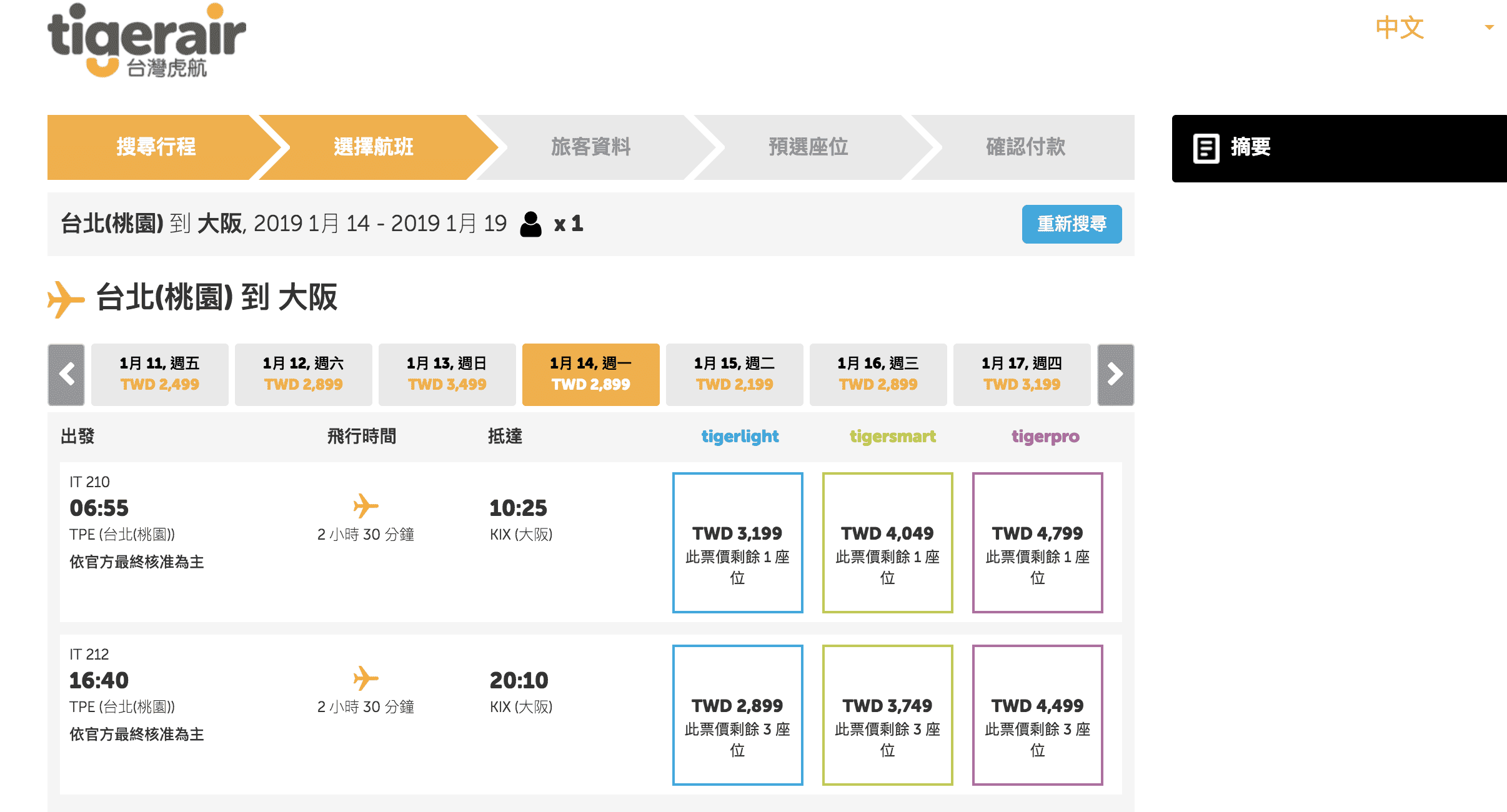Click the 台北(桃園) 到 大阪 search summary text
The image size is (1507, 812).
284,224
